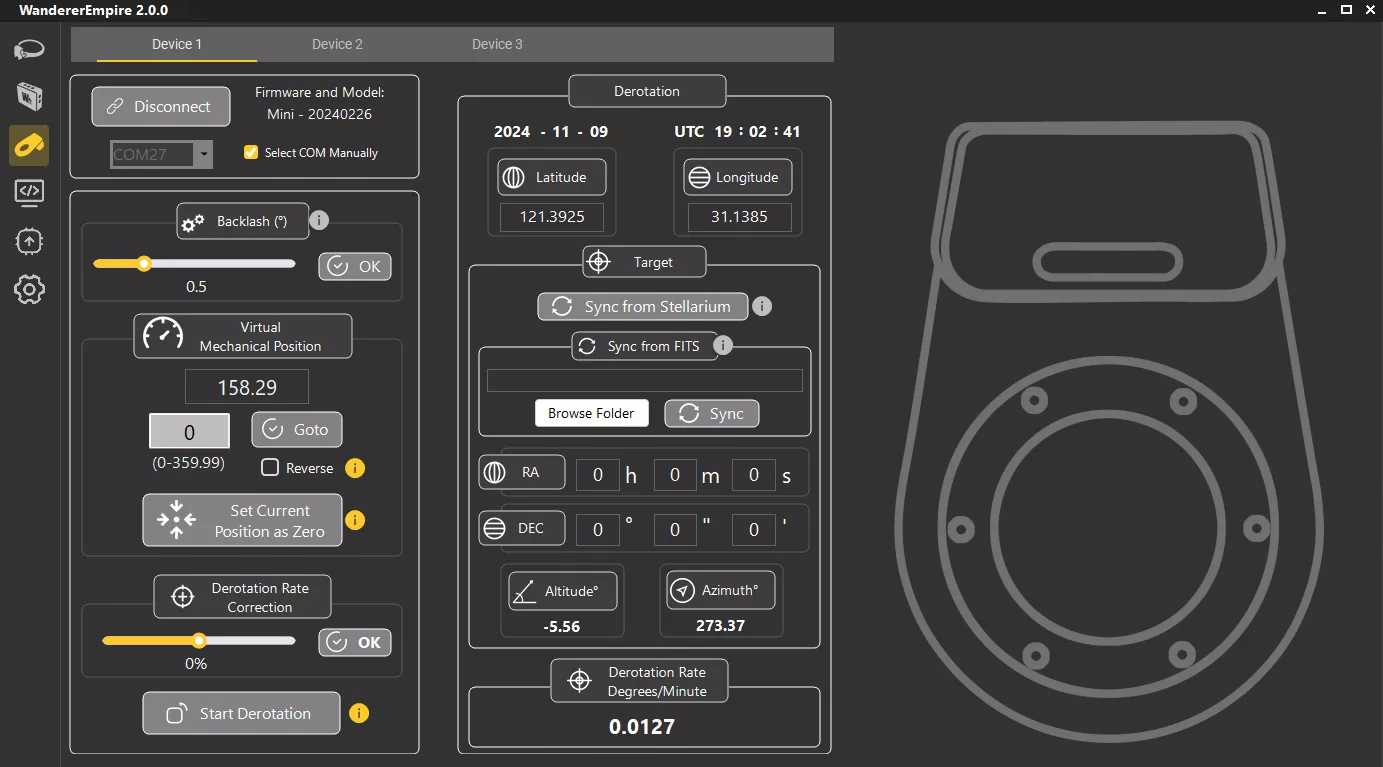Click the Derotation Rate Correction slider handle
Viewport: 1383px width, 767px height.
pyautogui.click(x=199, y=641)
